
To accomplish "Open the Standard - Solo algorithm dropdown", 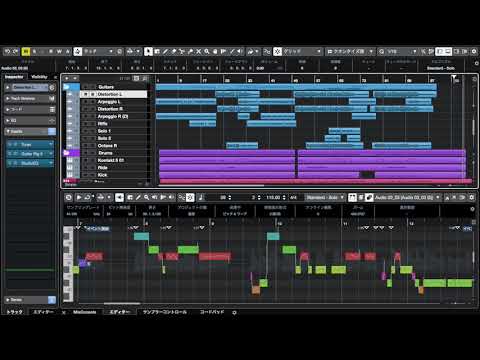I will [x=325, y=198].
